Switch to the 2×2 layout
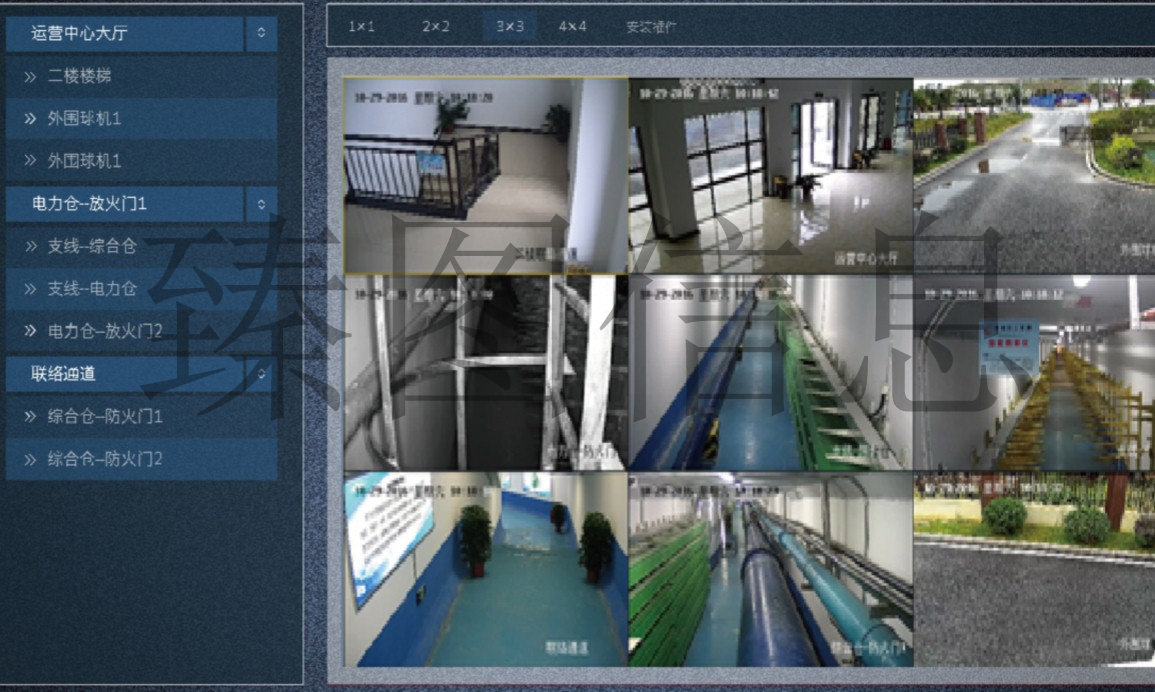This screenshot has width=1155, height=692. [x=435, y=27]
